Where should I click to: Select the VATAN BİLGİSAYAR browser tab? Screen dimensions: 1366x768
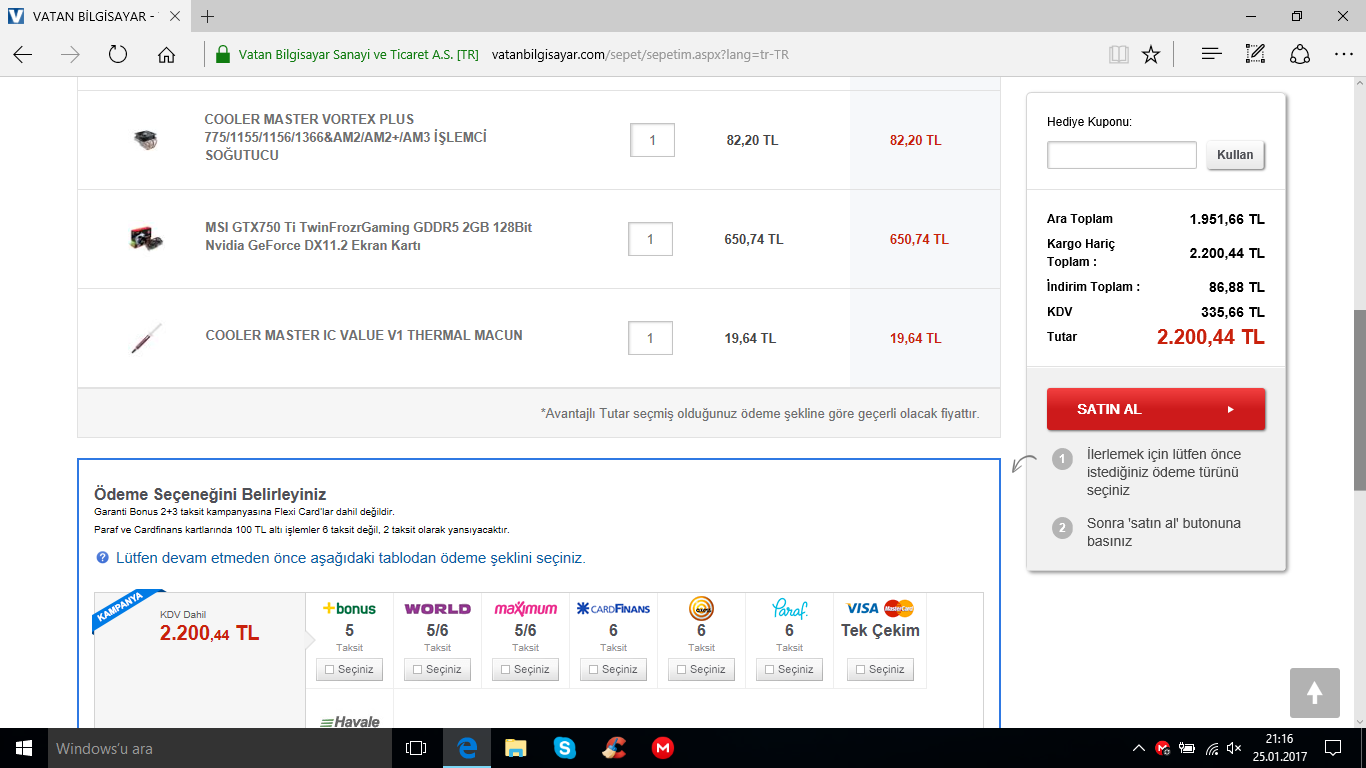(x=93, y=17)
